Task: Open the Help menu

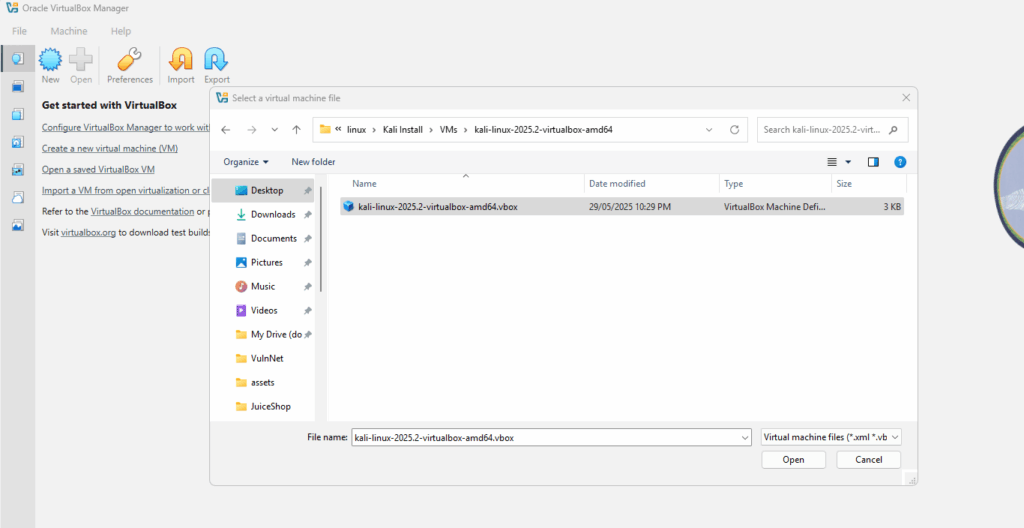Action: click(121, 31)
